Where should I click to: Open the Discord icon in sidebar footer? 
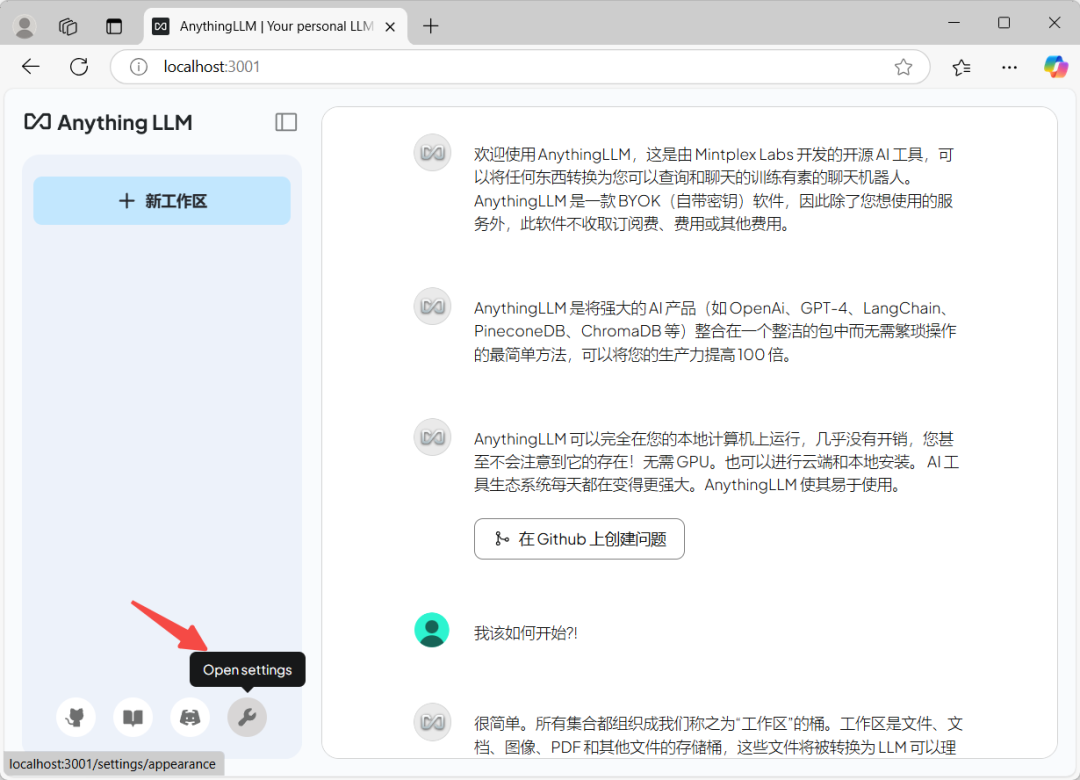tap(190, 717)
